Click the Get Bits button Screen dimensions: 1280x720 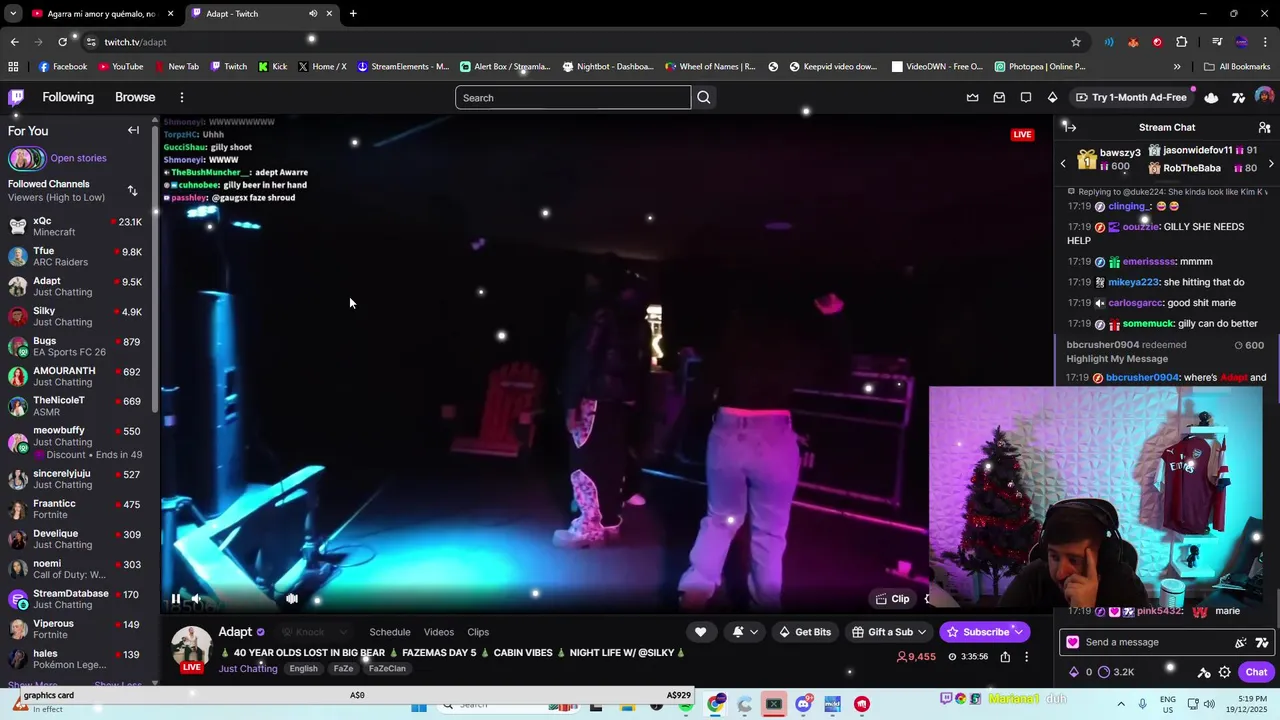pos(805,632)
